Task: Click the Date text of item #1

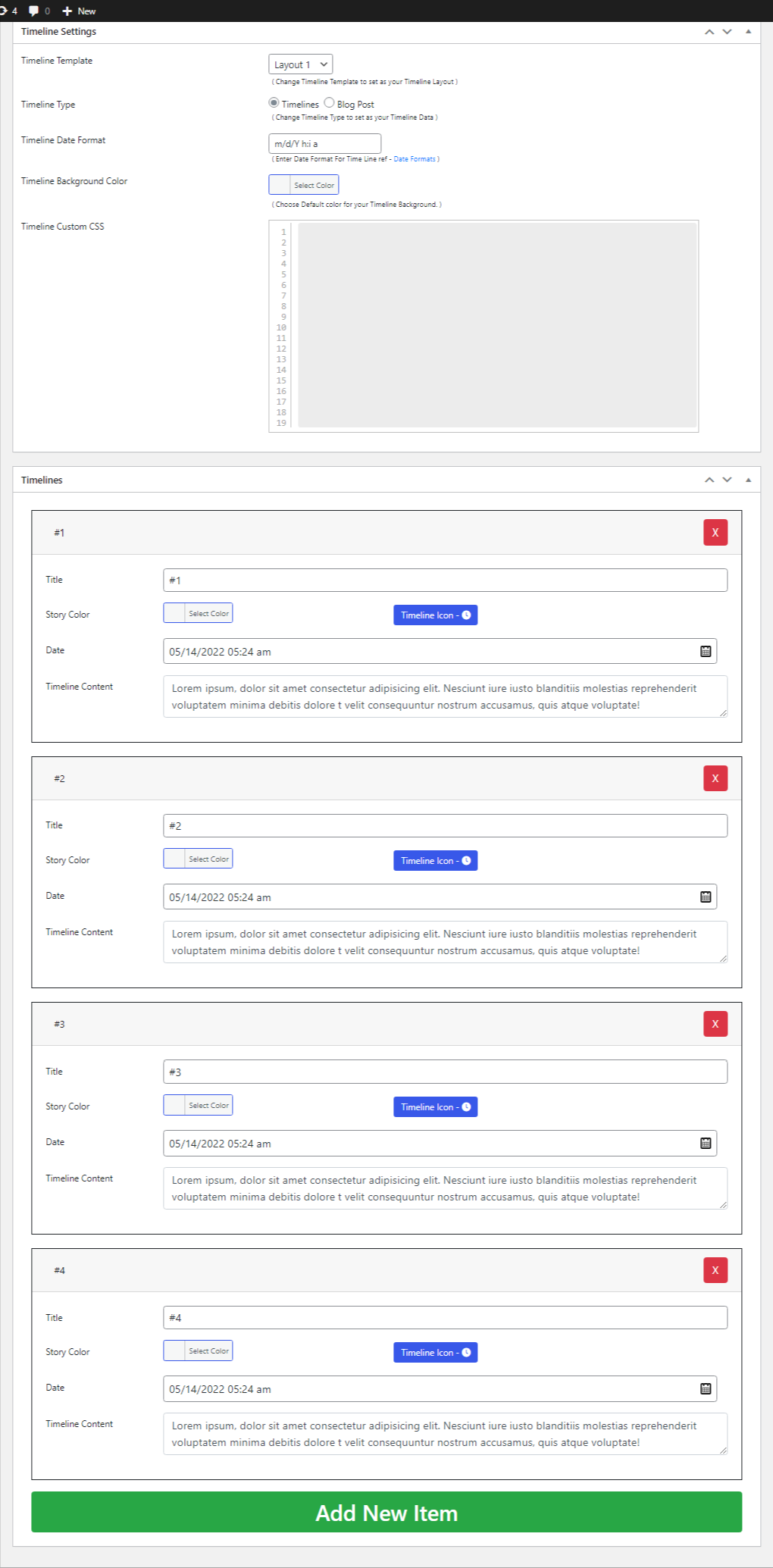Action: (220, 652)
